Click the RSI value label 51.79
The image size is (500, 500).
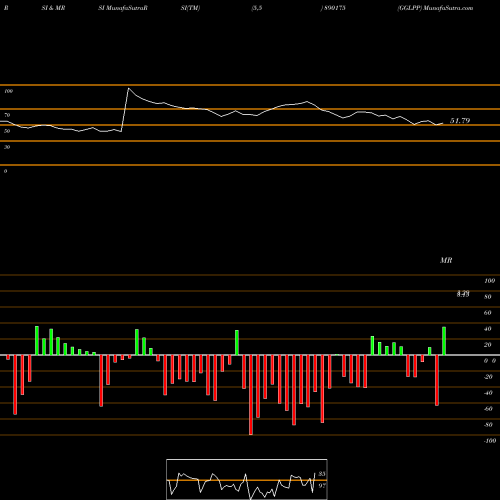tap(460, 121)
